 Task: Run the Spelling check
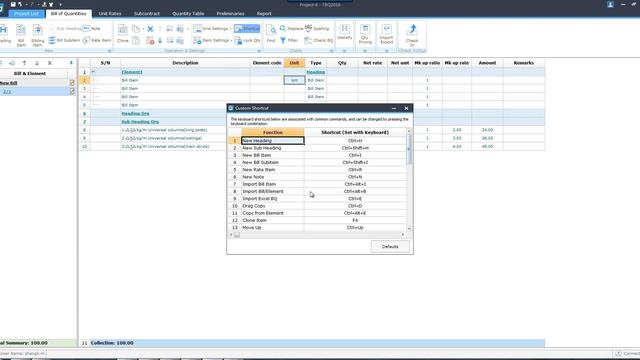point(317,29)
